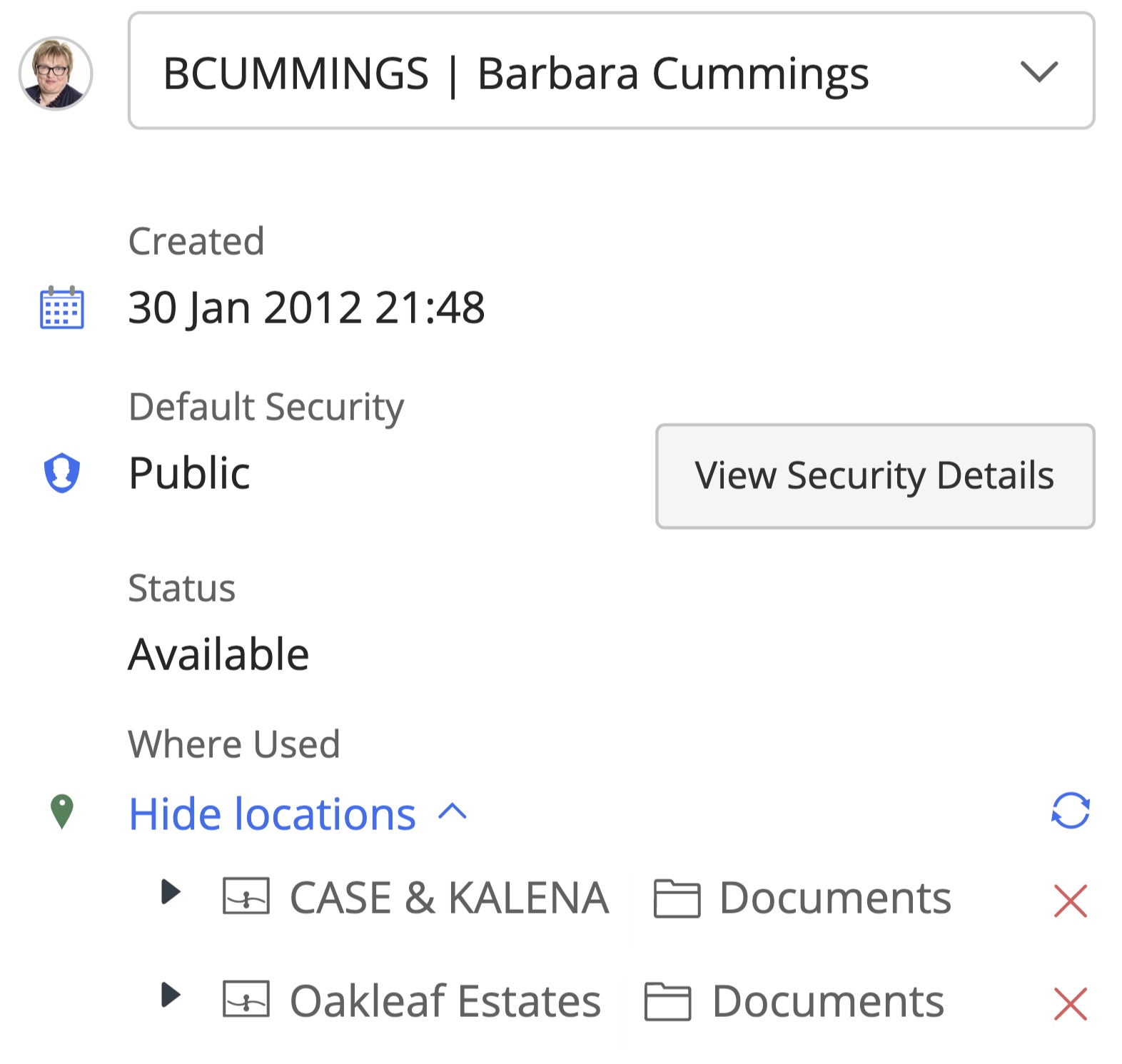Click Barbara Cummings' profile photo
The height and width of the screenshot is (1064, 1122).
(x=56, y=73)
